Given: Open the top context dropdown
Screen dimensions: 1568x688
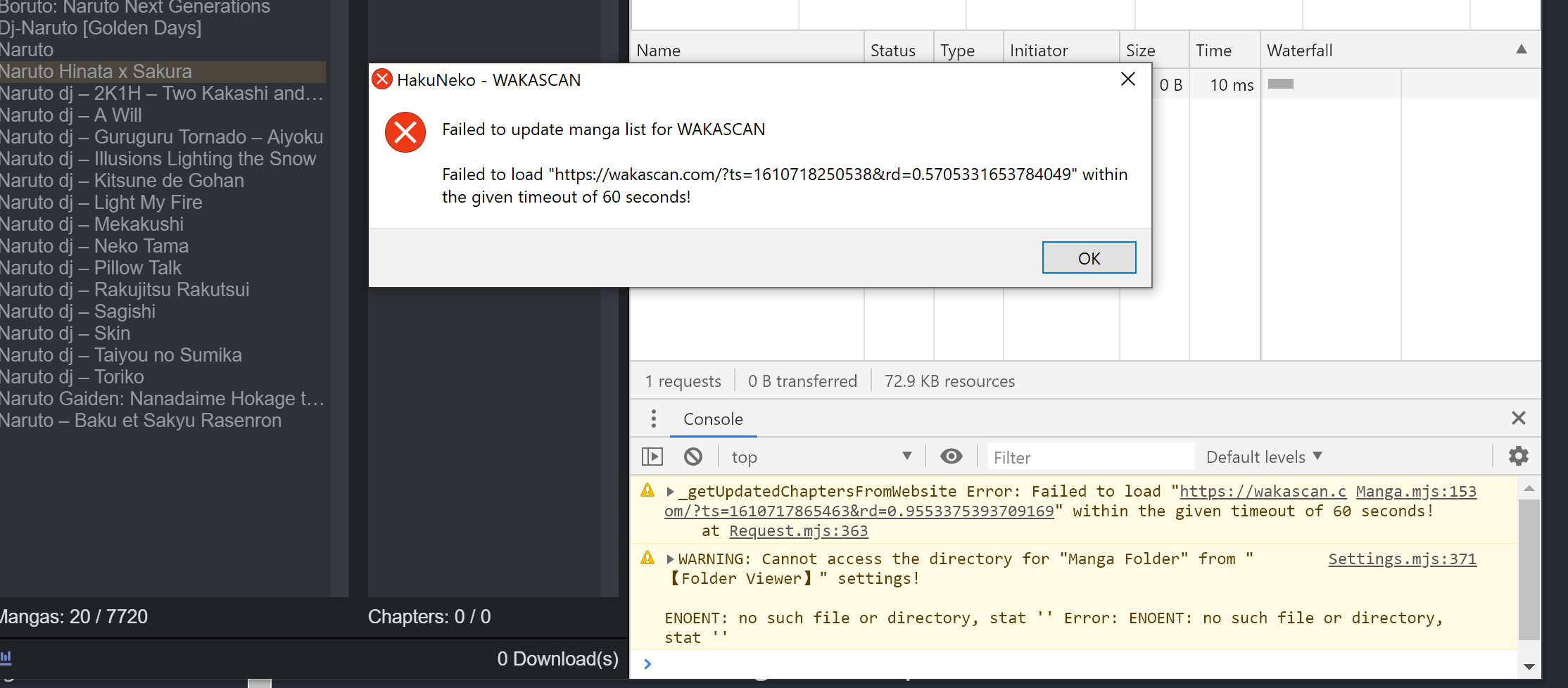Looking at the screenshot, I should click(821, 457).
